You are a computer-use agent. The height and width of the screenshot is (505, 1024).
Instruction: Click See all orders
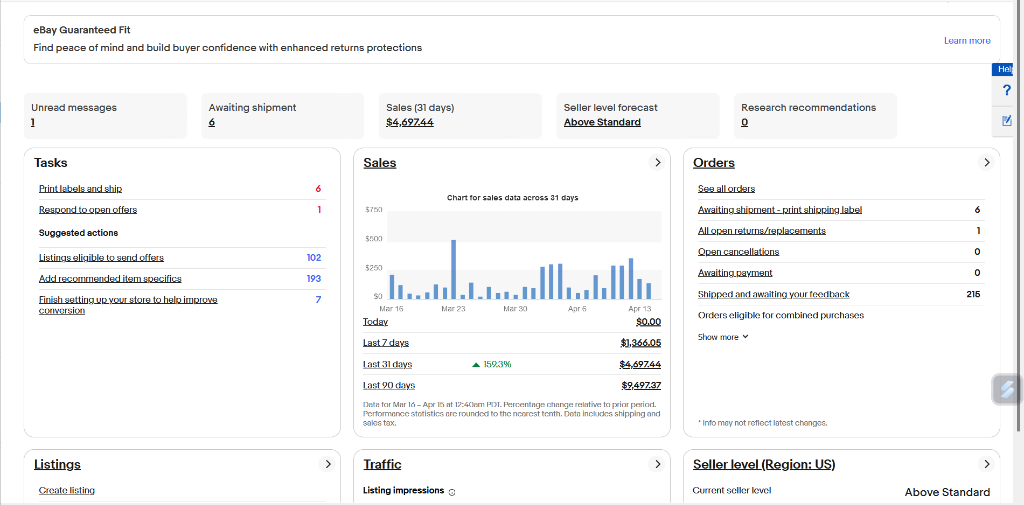click(726, 189)
